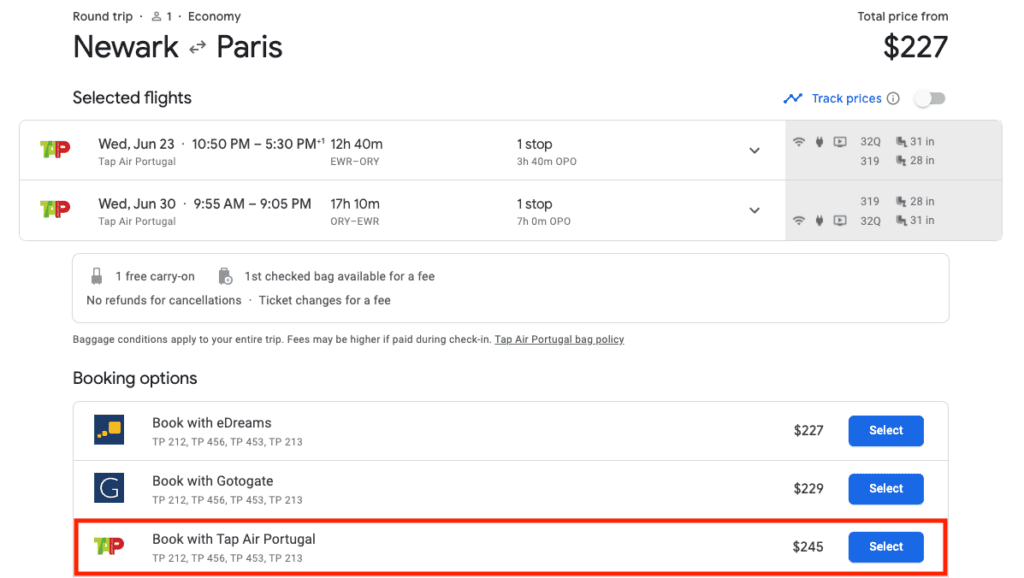Click the passenger icon in trip summary
Image resolution: width=1024 pixels, height=578 pixels.
point(155,16)
